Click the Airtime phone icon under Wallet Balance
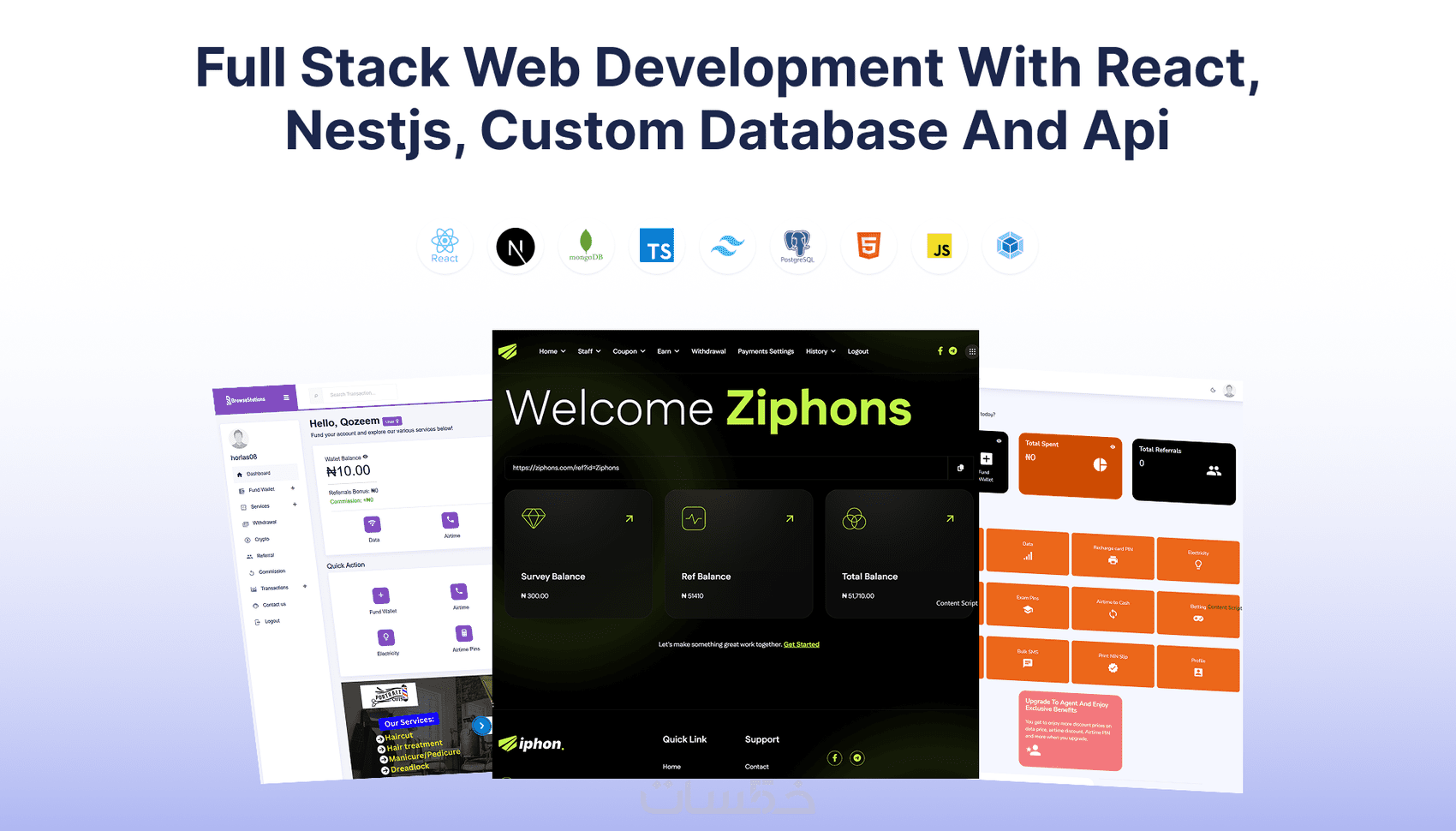The width and height of the screenshot is (1456, 831). [x=450, y=520]
